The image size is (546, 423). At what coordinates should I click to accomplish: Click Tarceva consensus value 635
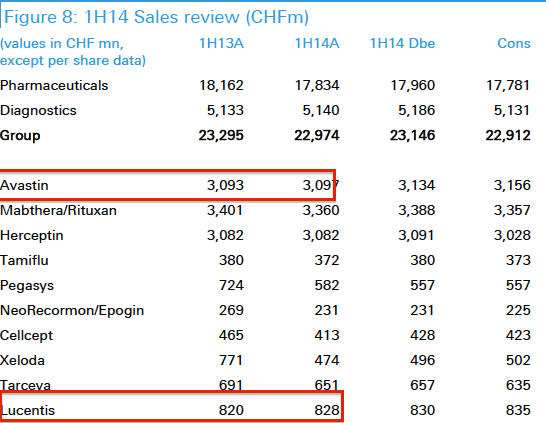(518, 386)
